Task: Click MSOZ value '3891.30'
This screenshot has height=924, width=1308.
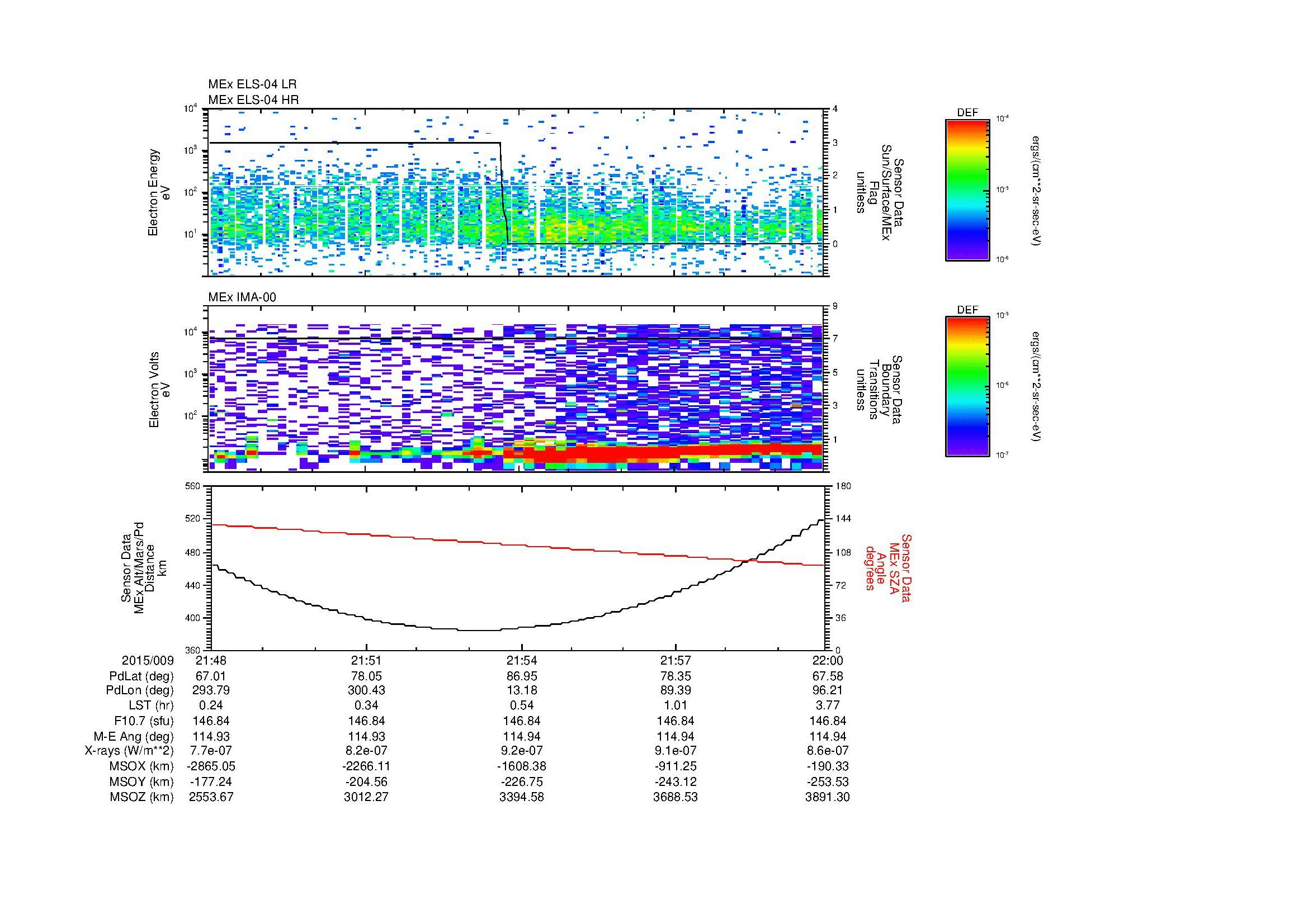Action: 827,797
